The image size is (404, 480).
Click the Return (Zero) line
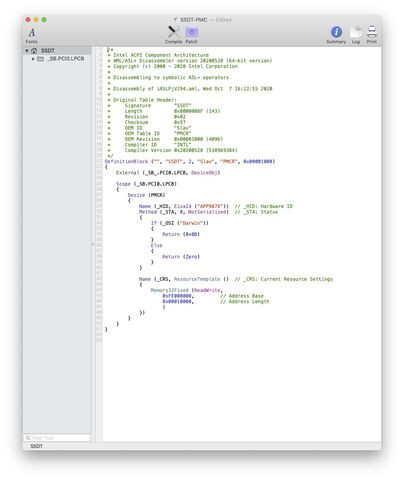click(x=181, y=257)
